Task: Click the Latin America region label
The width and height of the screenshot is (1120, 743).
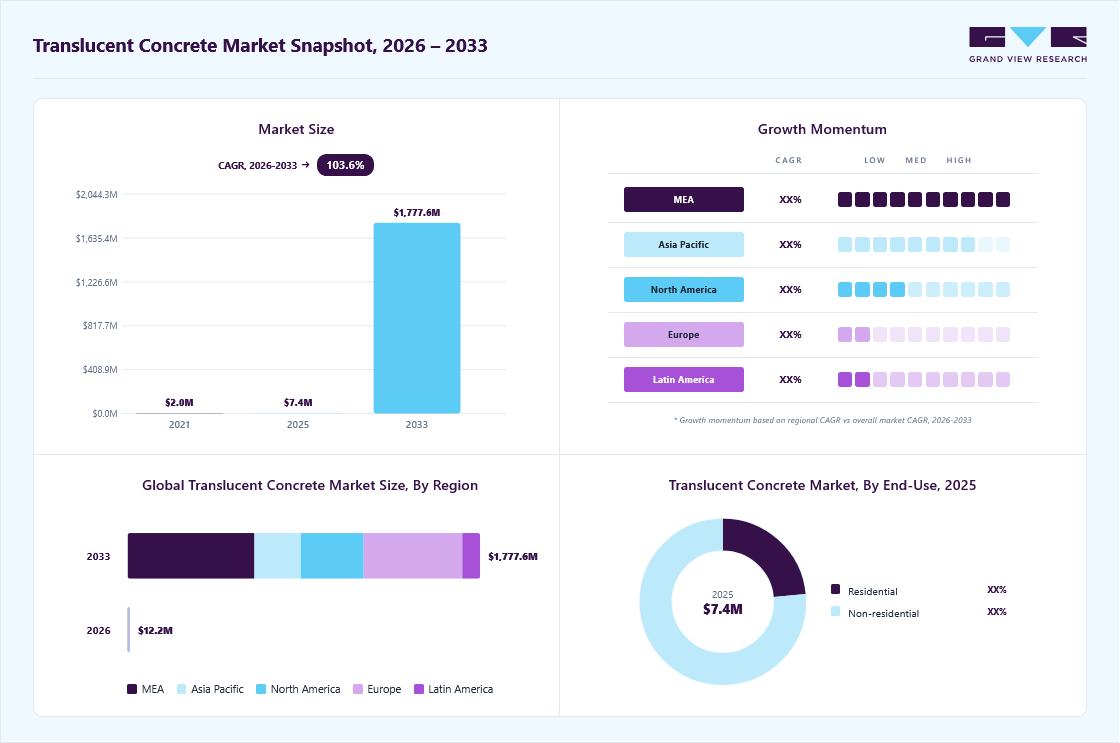Action: [x=684, y=379]
